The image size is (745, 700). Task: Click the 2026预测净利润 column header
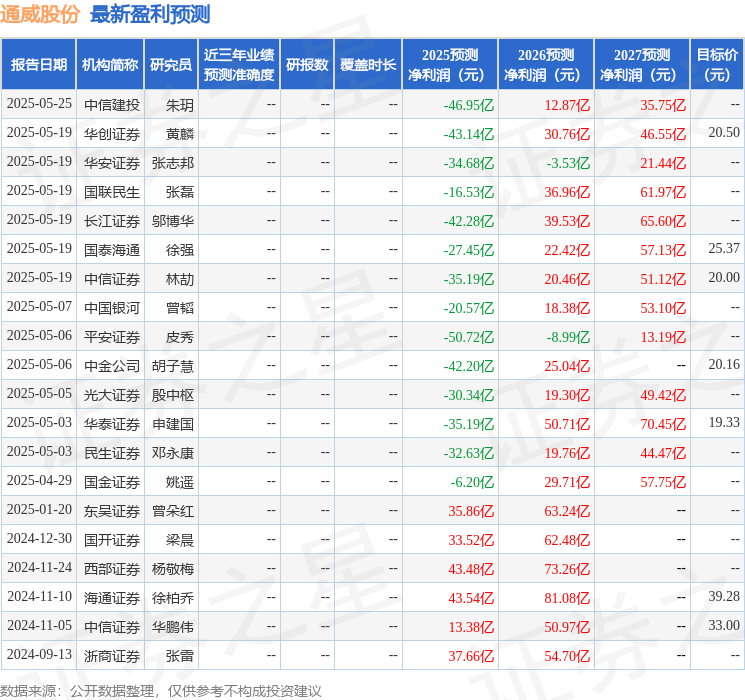pyautogui.click(x=545, y=65)
